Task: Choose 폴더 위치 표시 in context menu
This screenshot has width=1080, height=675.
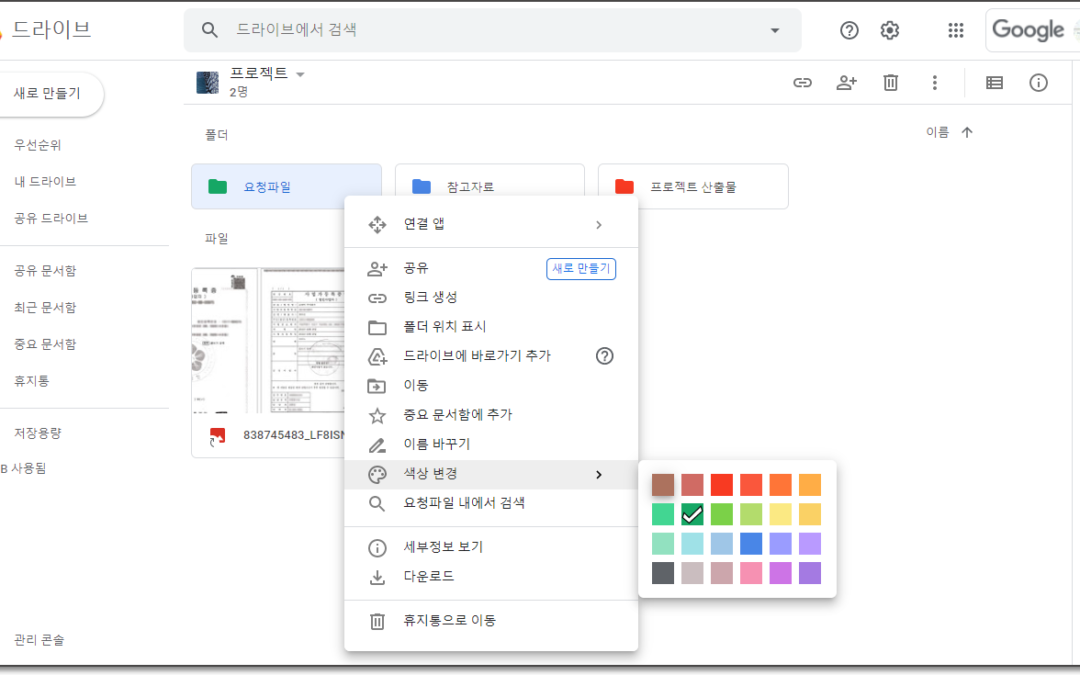Action: (x=491, y=326)
